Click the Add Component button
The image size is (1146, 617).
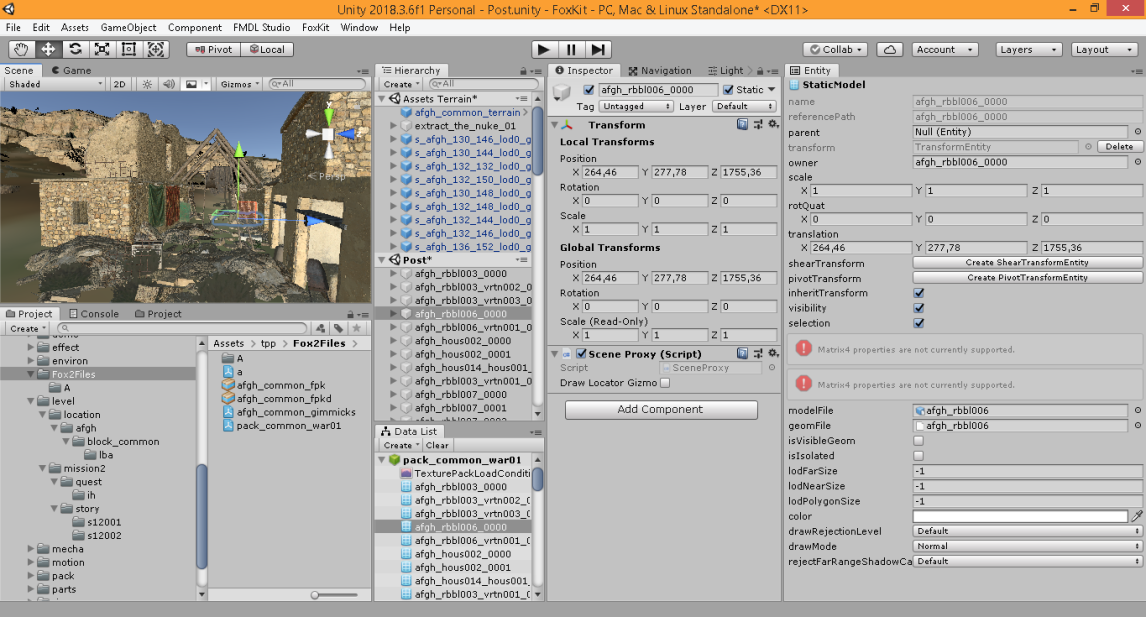[x=661, y=409]
